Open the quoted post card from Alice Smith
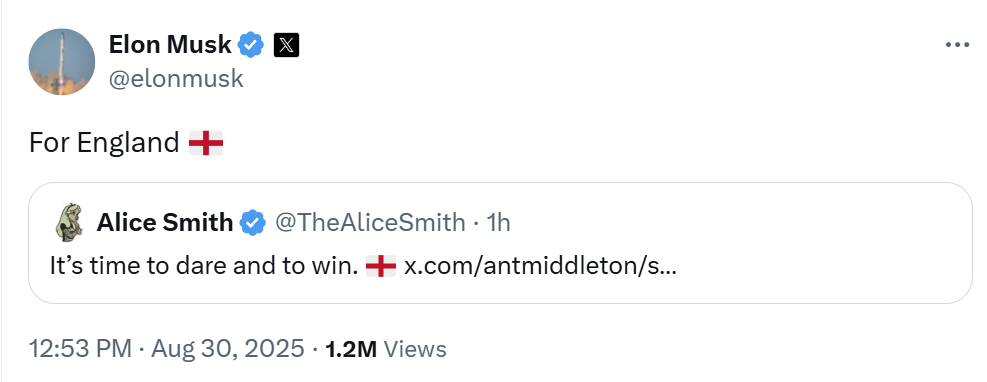Image resolution: width=987 pixels, height=382 pixels. point(500,243)
